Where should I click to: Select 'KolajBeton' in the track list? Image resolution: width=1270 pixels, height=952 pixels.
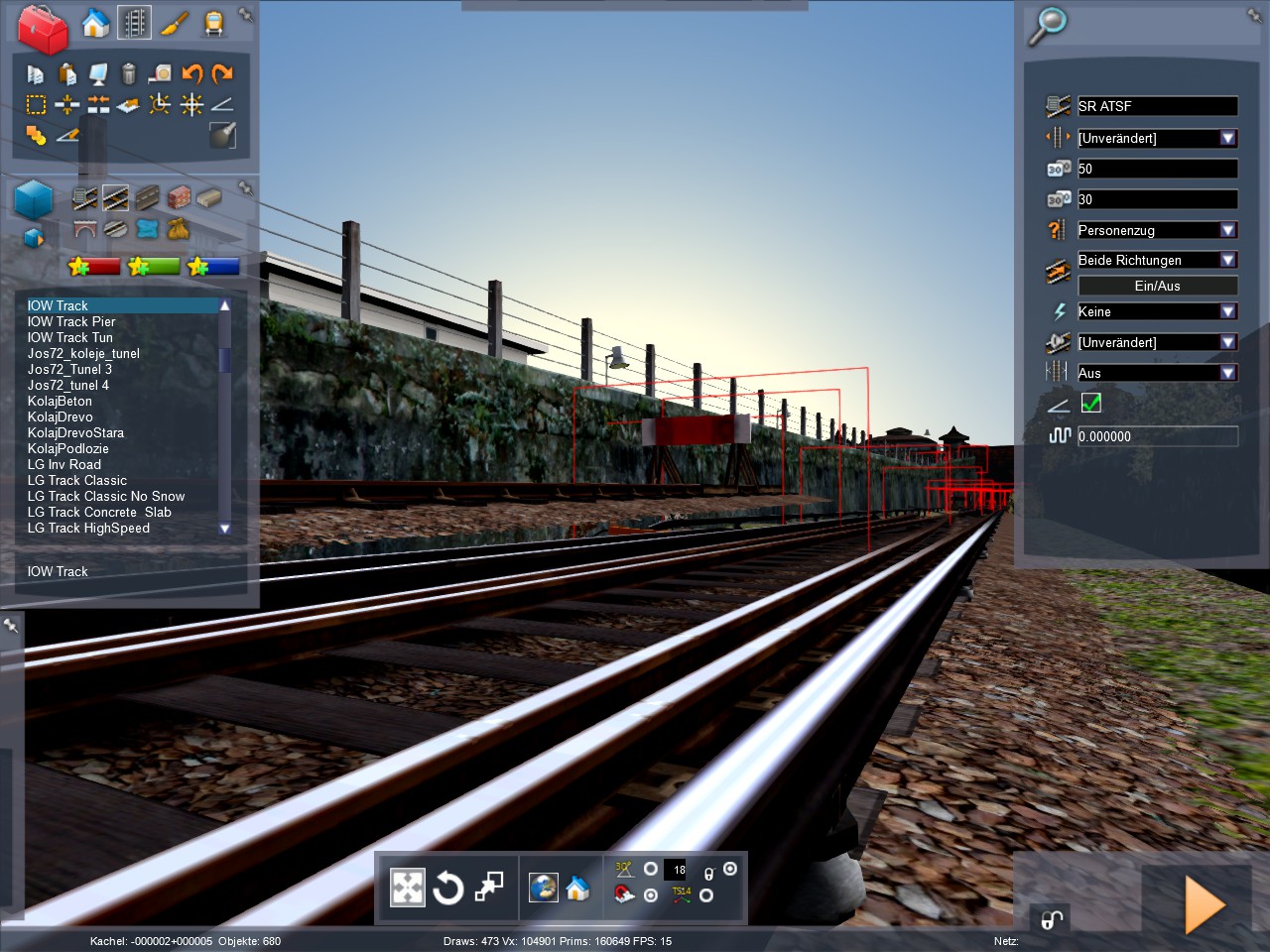pos(60,401)
